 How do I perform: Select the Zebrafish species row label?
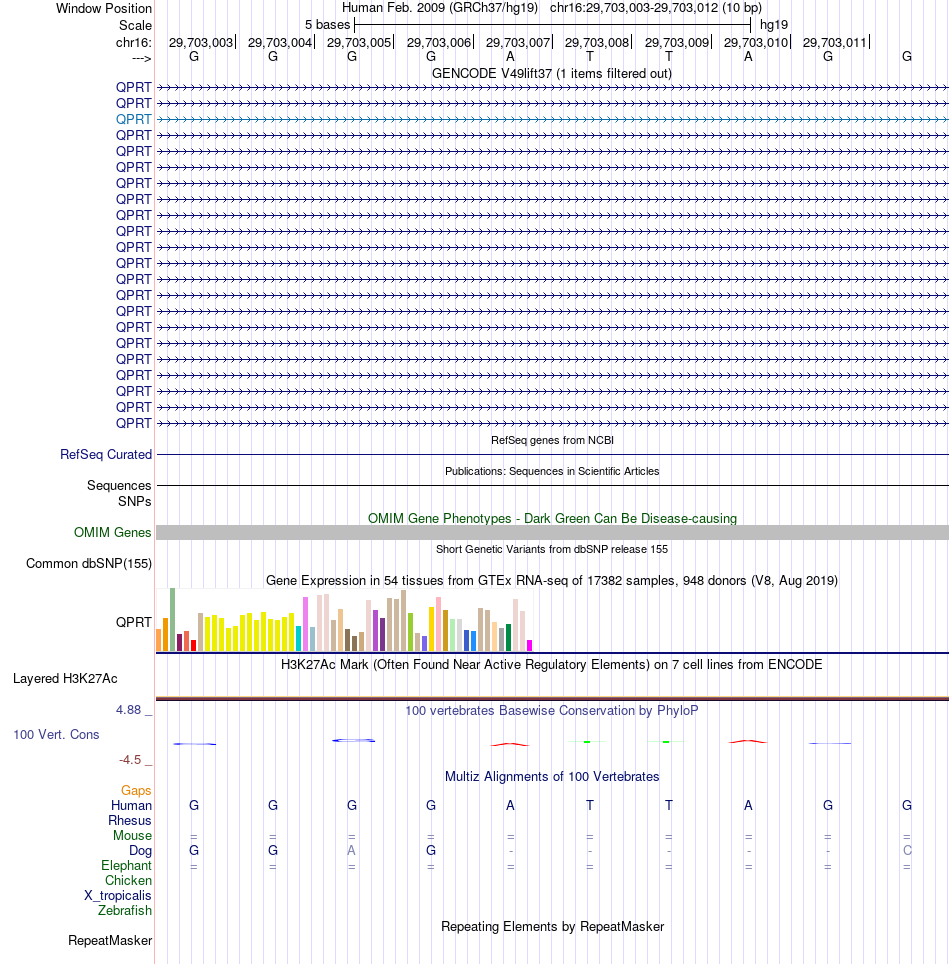pyautogui.click(x=125, y=911)
